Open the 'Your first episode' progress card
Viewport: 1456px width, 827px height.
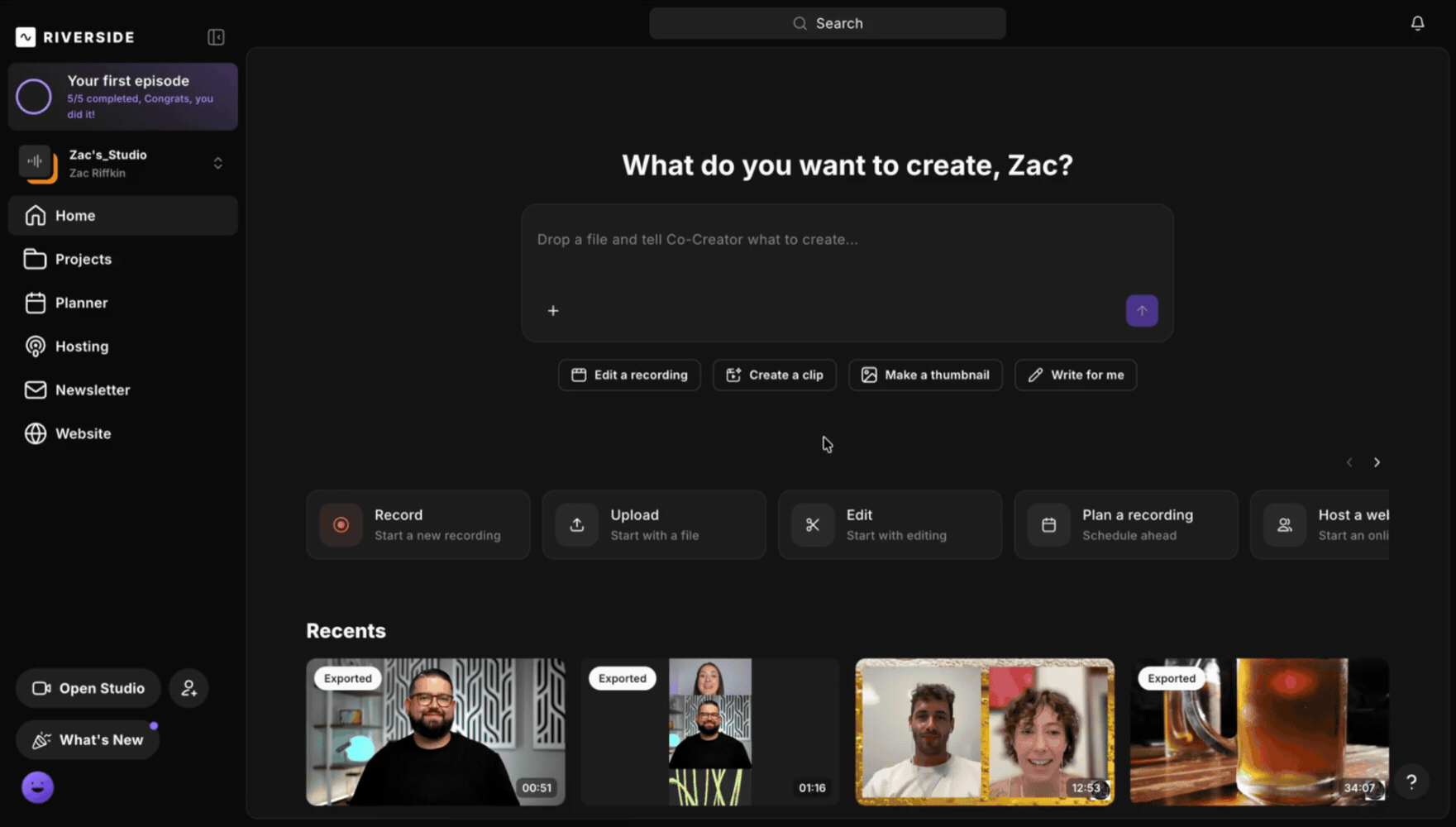point(123,97)
